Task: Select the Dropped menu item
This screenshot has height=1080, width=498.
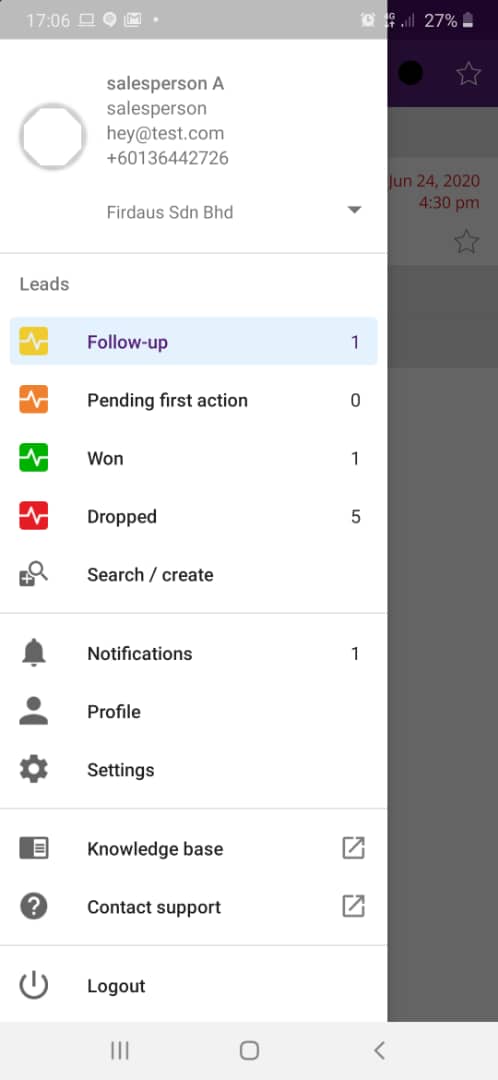Action: pyautogui.click(x=194, y=517)
